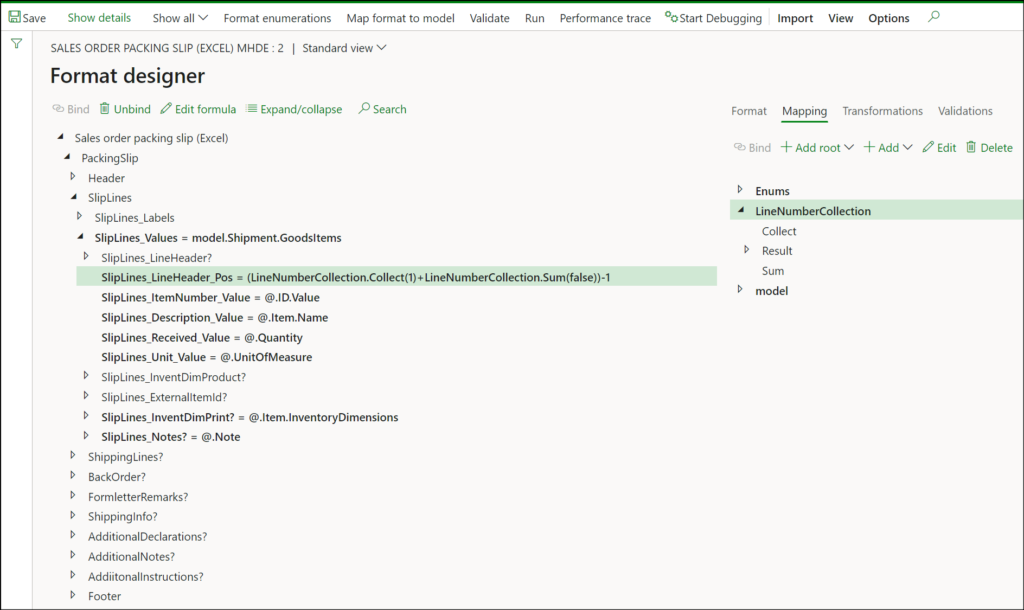
Task: Click Validate in the action bar
Action: point(489,18)
